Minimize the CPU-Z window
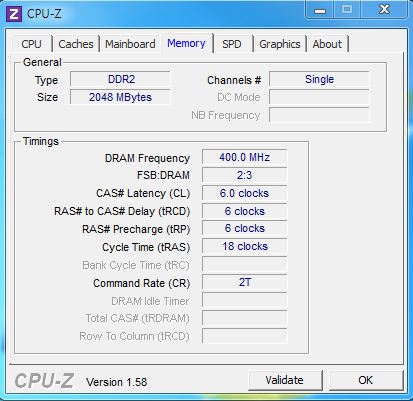 point(319,10)
